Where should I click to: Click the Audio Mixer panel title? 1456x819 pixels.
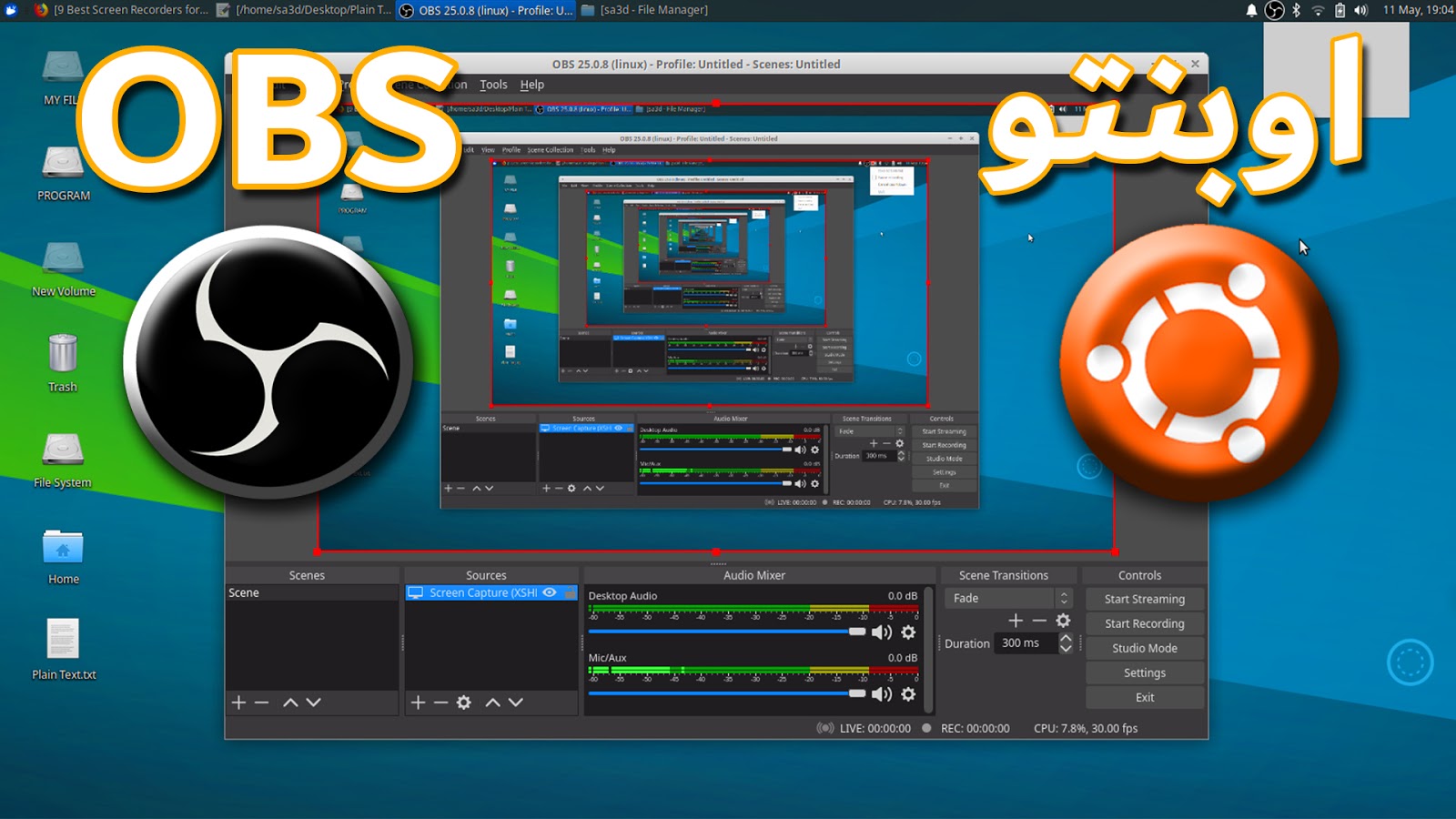point(754,575)
